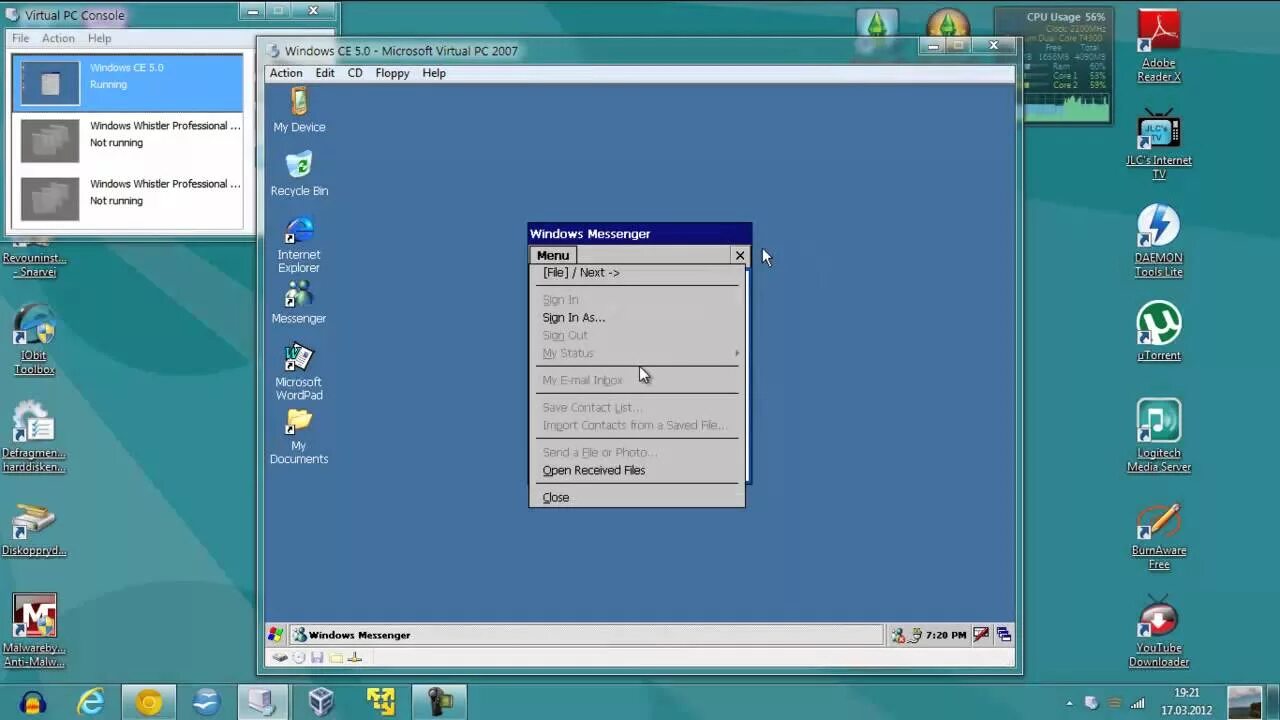
Task: Click the Messenger tray icon in CE taskbar
Action: pos(898,635)
